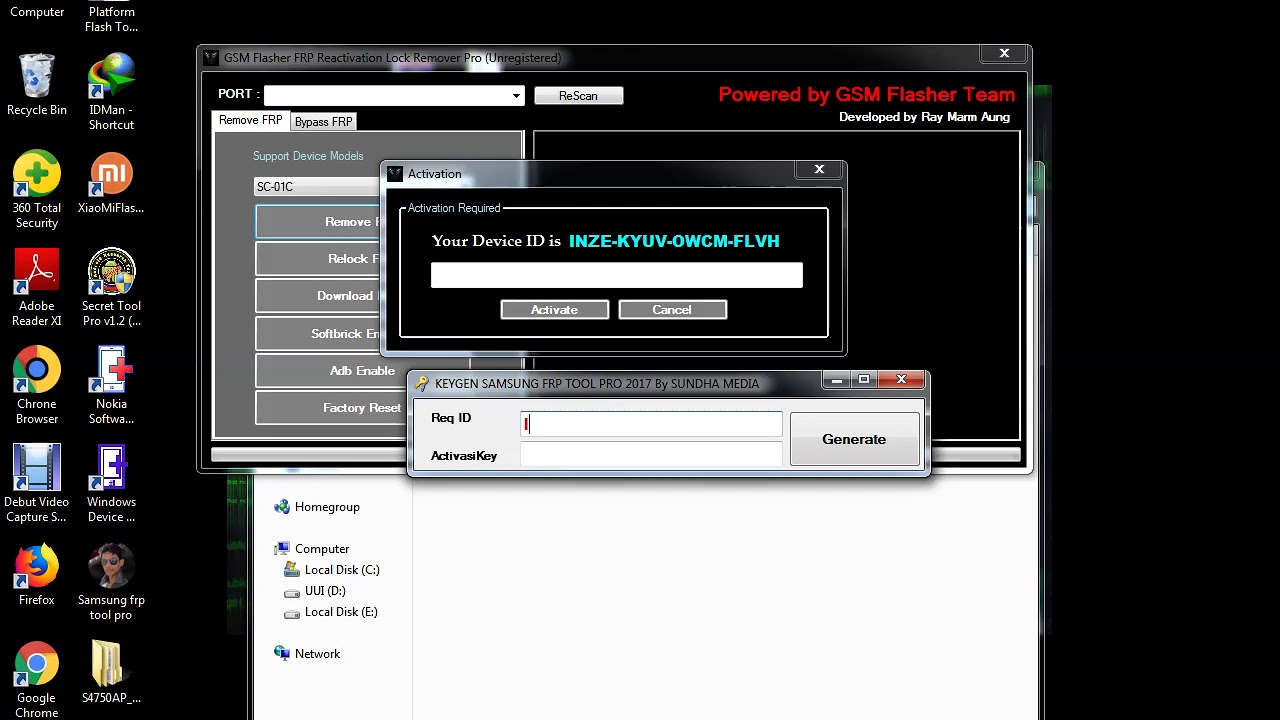Launch Windows Device desktop icon
The image size is (1280, 720).
[x=111, y=484]
